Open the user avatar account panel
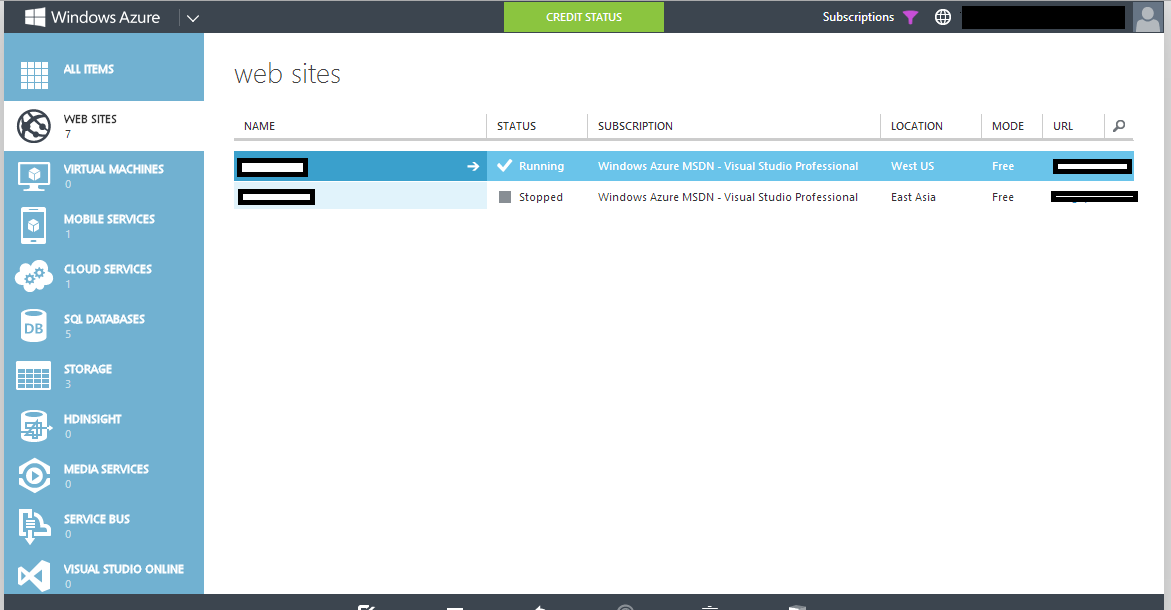This screenshot has width=1171, height=610. 1148,17
